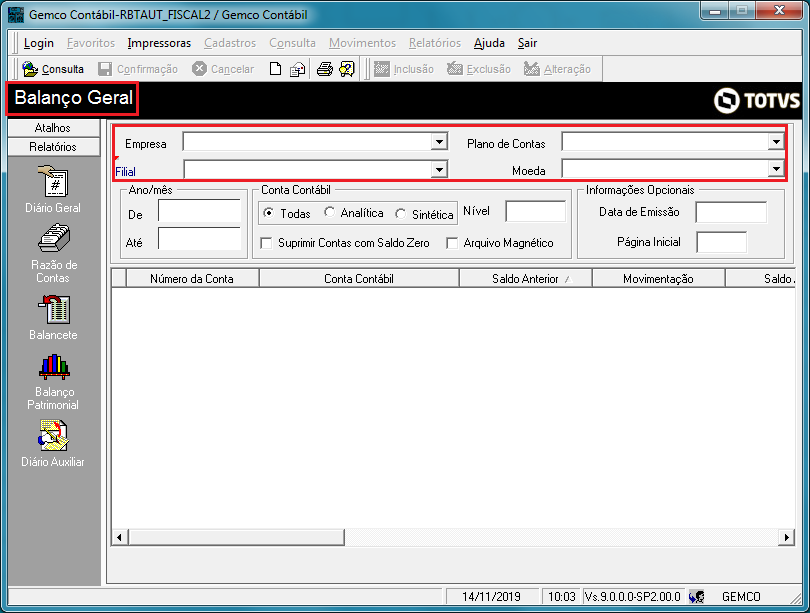Switch to the Relatórios sidebar tab
Viewport: 810px width, 613px height.
[x=54, y=147]
